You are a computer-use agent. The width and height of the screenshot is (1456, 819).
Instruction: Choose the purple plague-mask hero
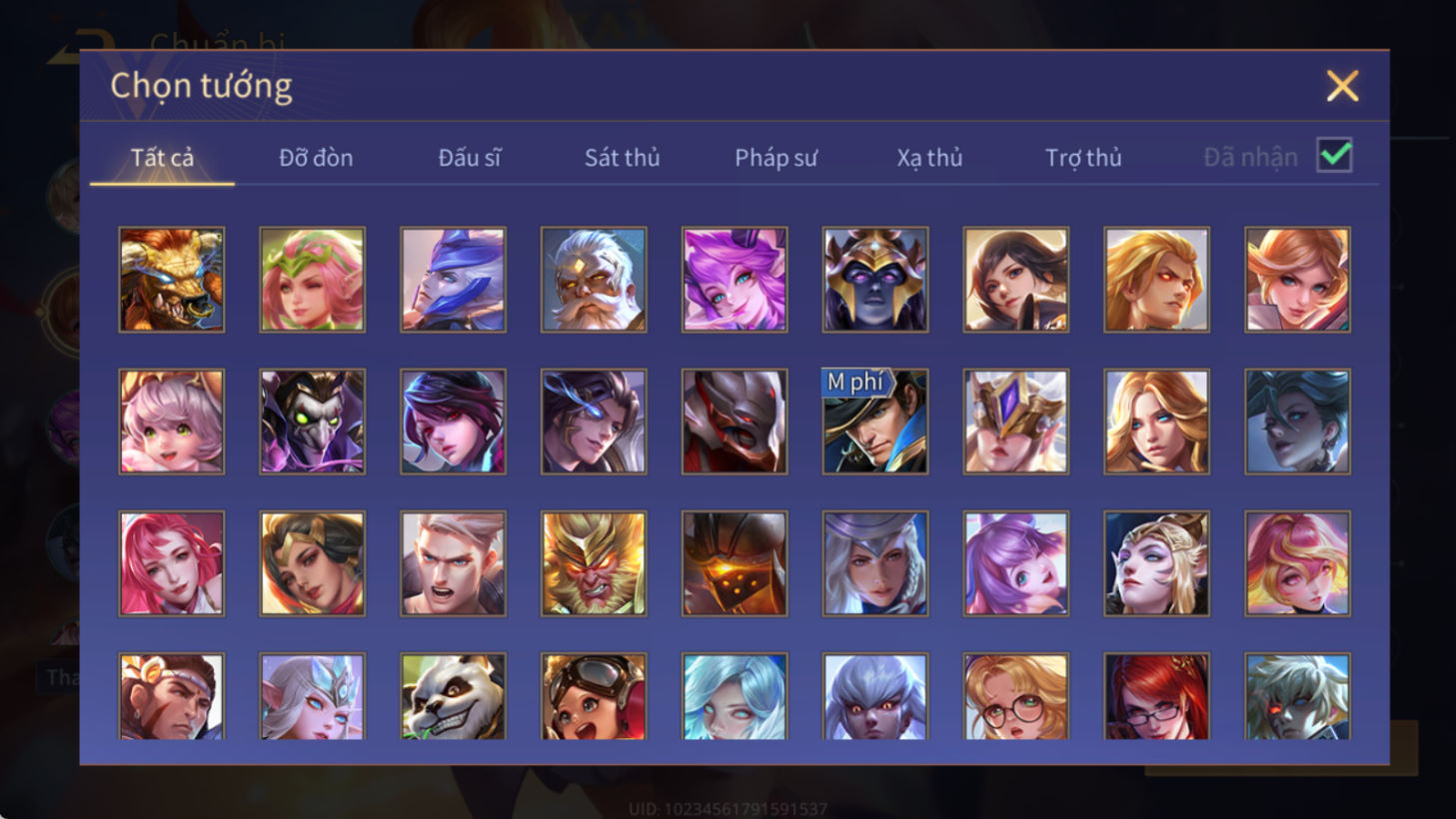[x=313, y=421]
